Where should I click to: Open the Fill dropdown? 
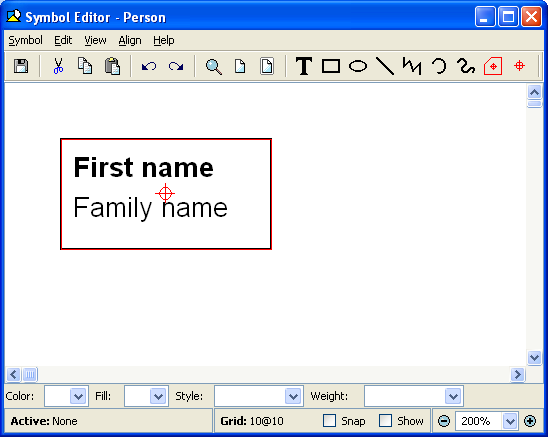point(158,396)
